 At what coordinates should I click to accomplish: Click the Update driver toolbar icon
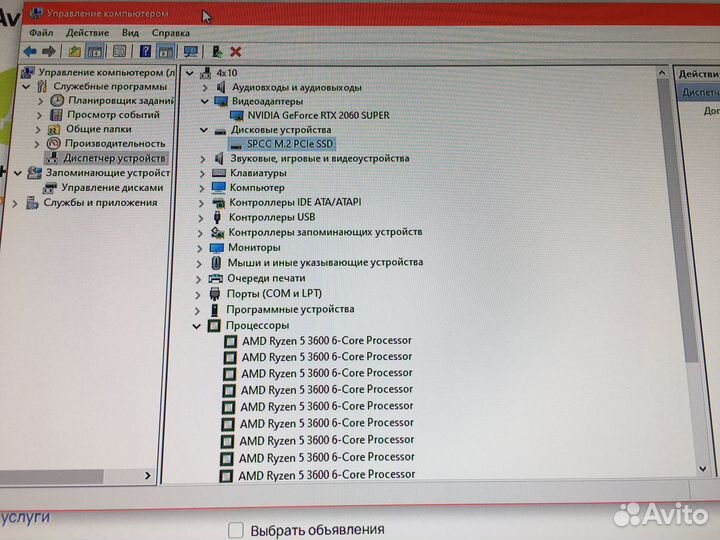pyautogui.click(x=217, y=51)
